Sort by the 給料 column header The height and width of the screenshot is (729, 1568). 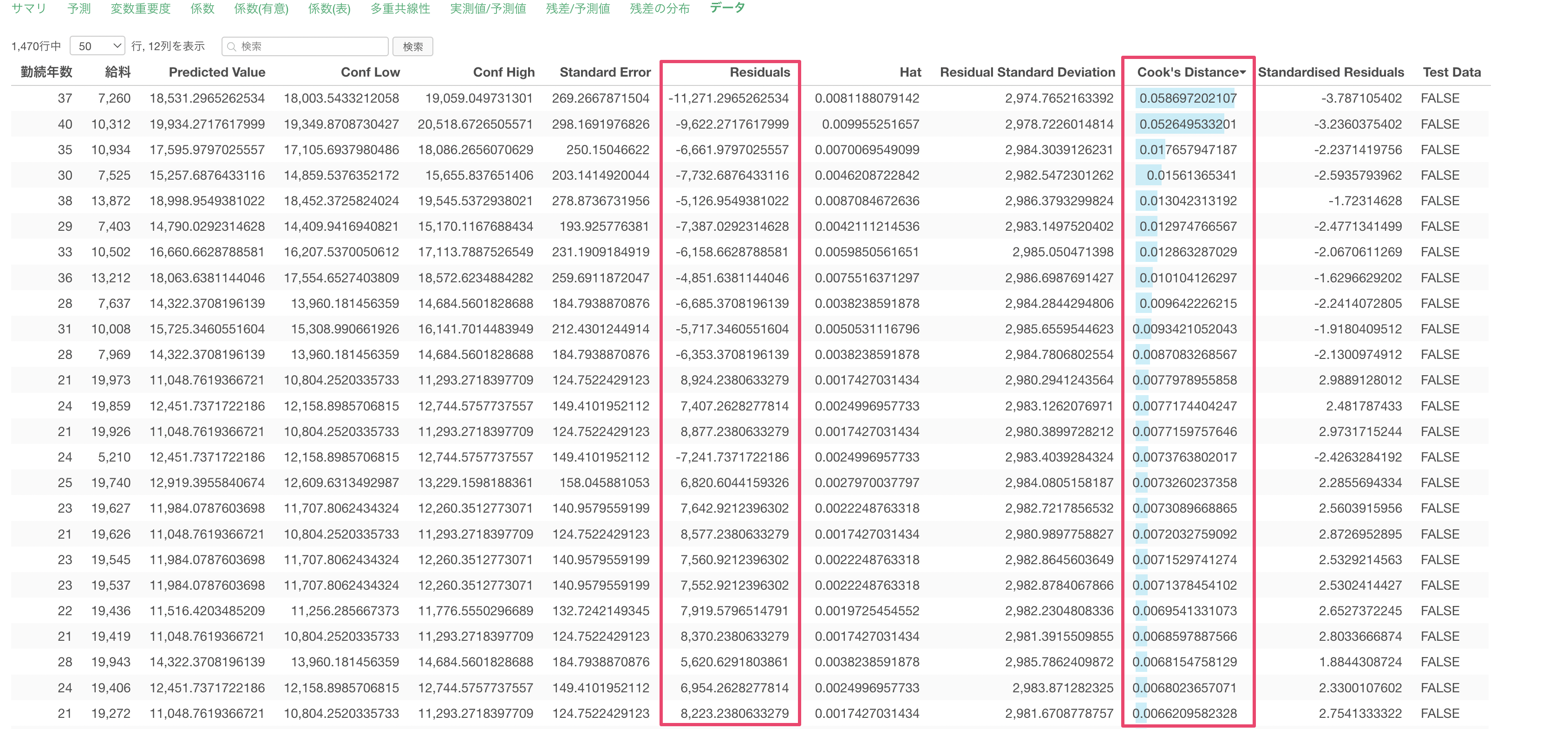[x=118, y=72]
